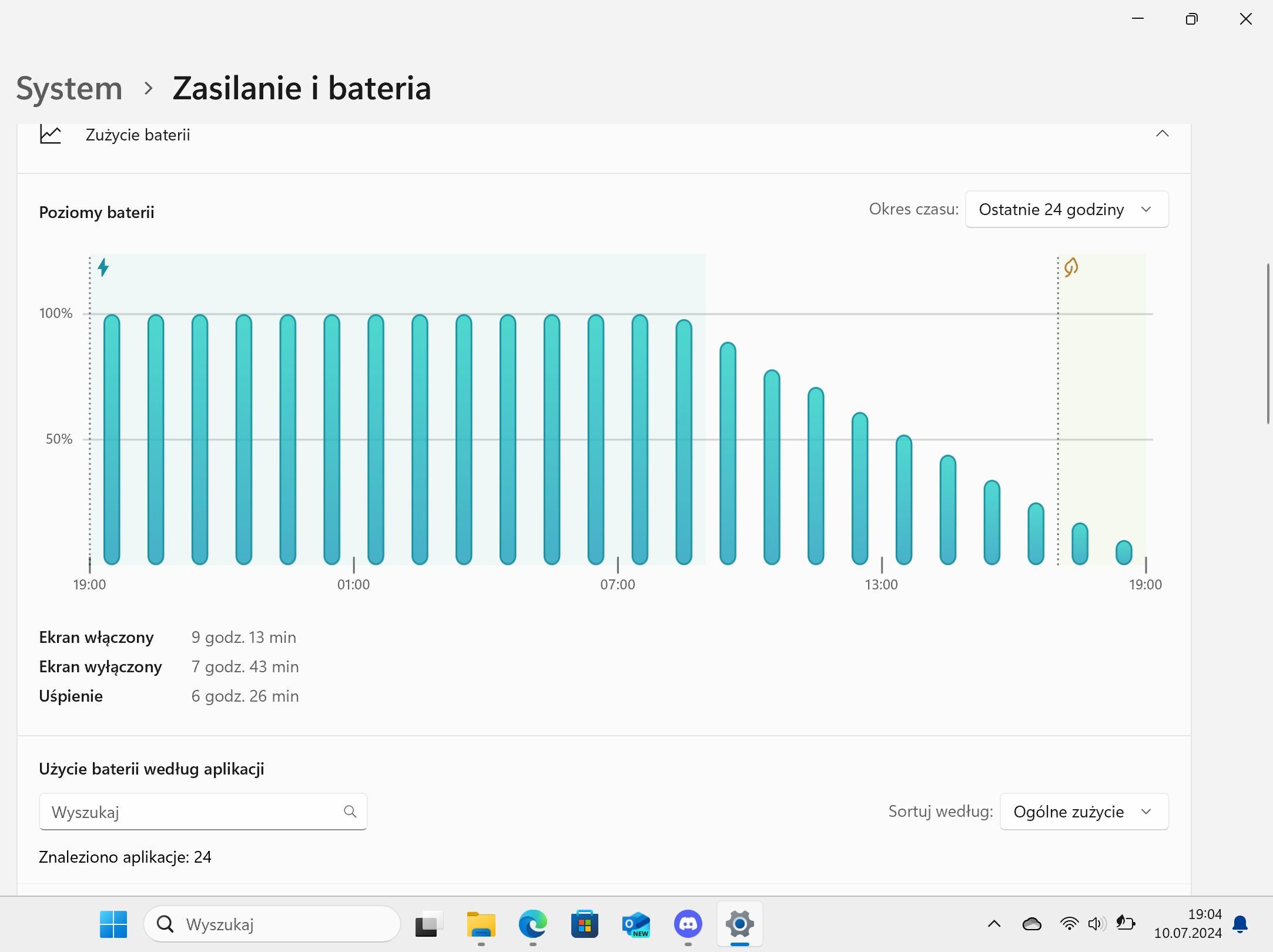The width and height of the screenshot is (1273, 952).
Task: Open Wi-Fi network tray icon
Action: click(x=1069, y=924)
